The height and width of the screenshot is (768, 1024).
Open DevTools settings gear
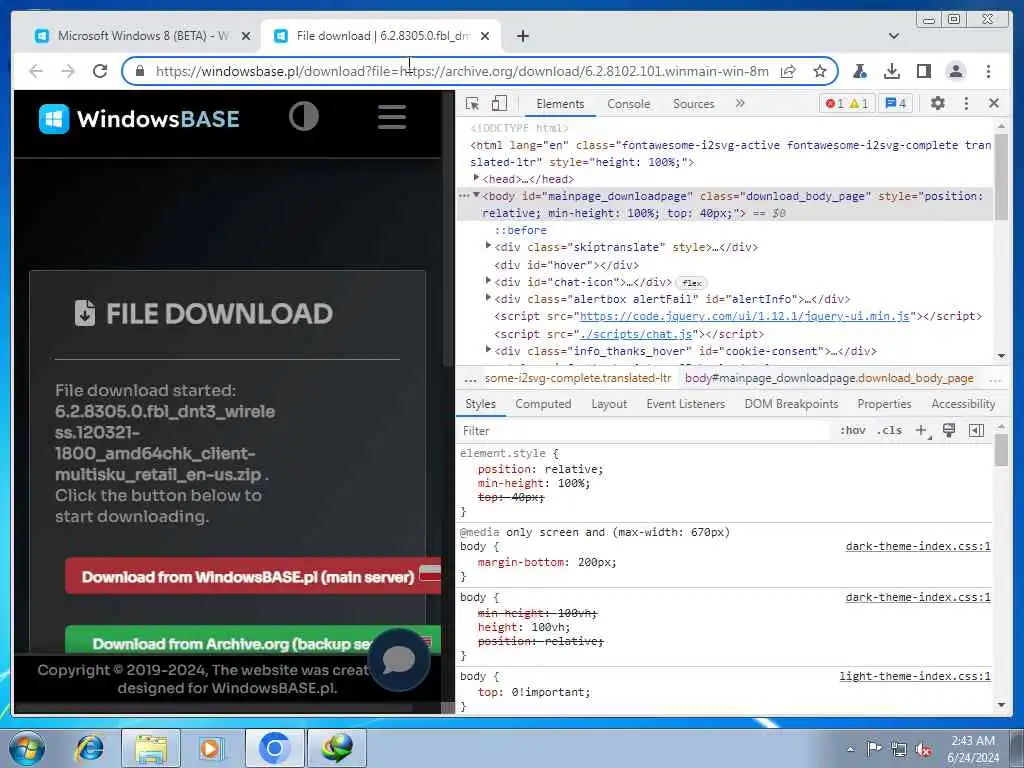tap(937, 103)
